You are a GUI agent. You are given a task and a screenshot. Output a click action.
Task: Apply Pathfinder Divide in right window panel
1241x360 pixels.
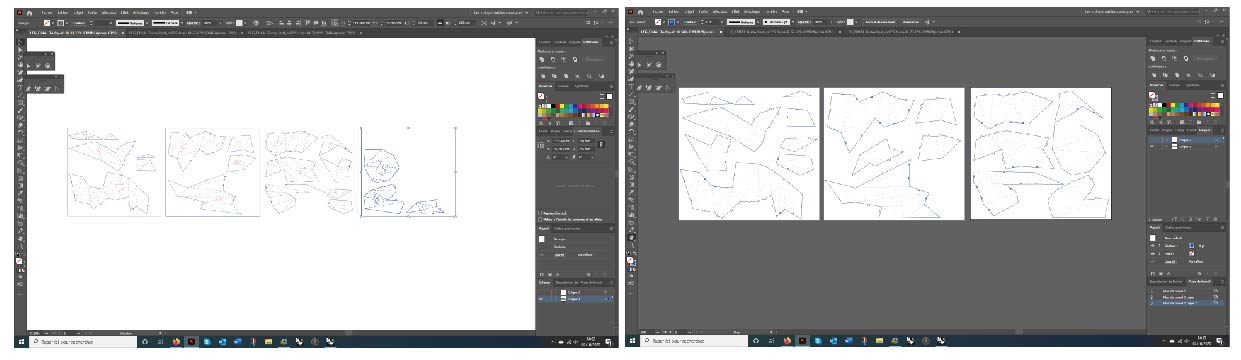(1154, 75)
